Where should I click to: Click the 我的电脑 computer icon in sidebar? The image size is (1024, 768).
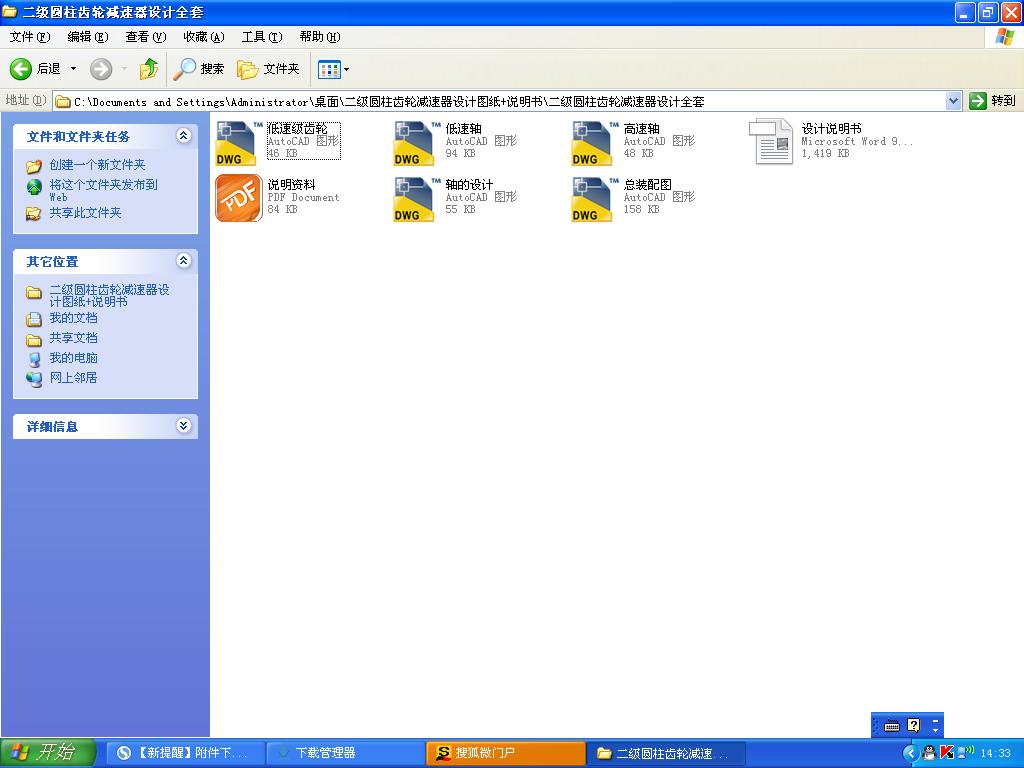coord(34,359)
